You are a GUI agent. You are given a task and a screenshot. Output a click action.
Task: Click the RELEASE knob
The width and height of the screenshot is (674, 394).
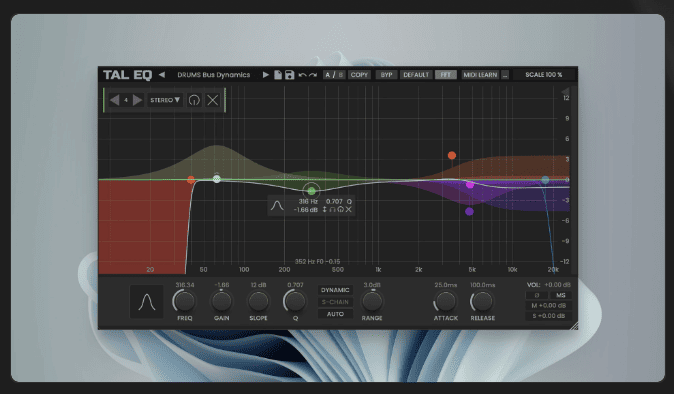pyautogui.click(x=482, y=301)
